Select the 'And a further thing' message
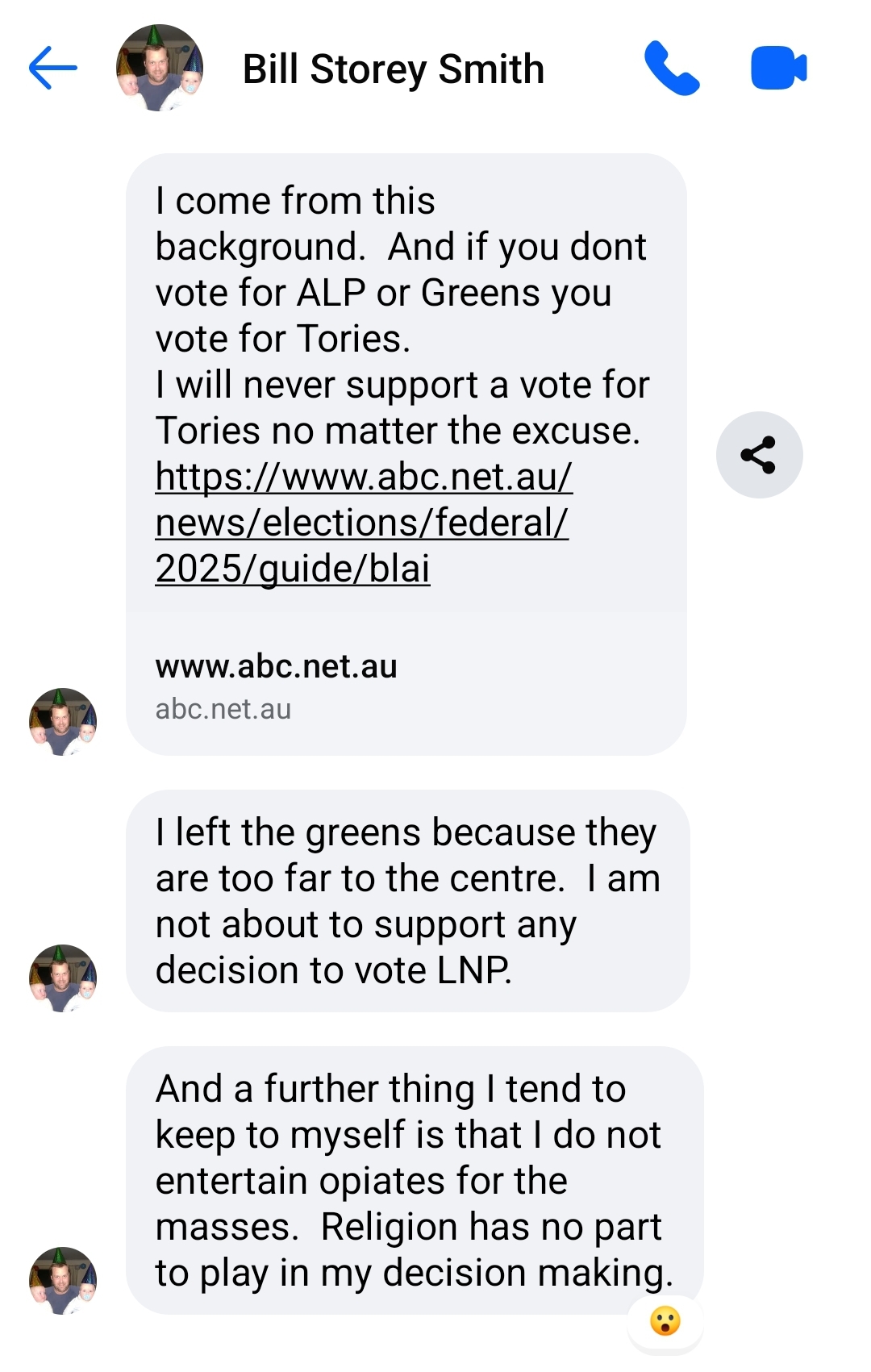Image resolution: width=871 pixels, height=1372 pixels. (415, 1181)
